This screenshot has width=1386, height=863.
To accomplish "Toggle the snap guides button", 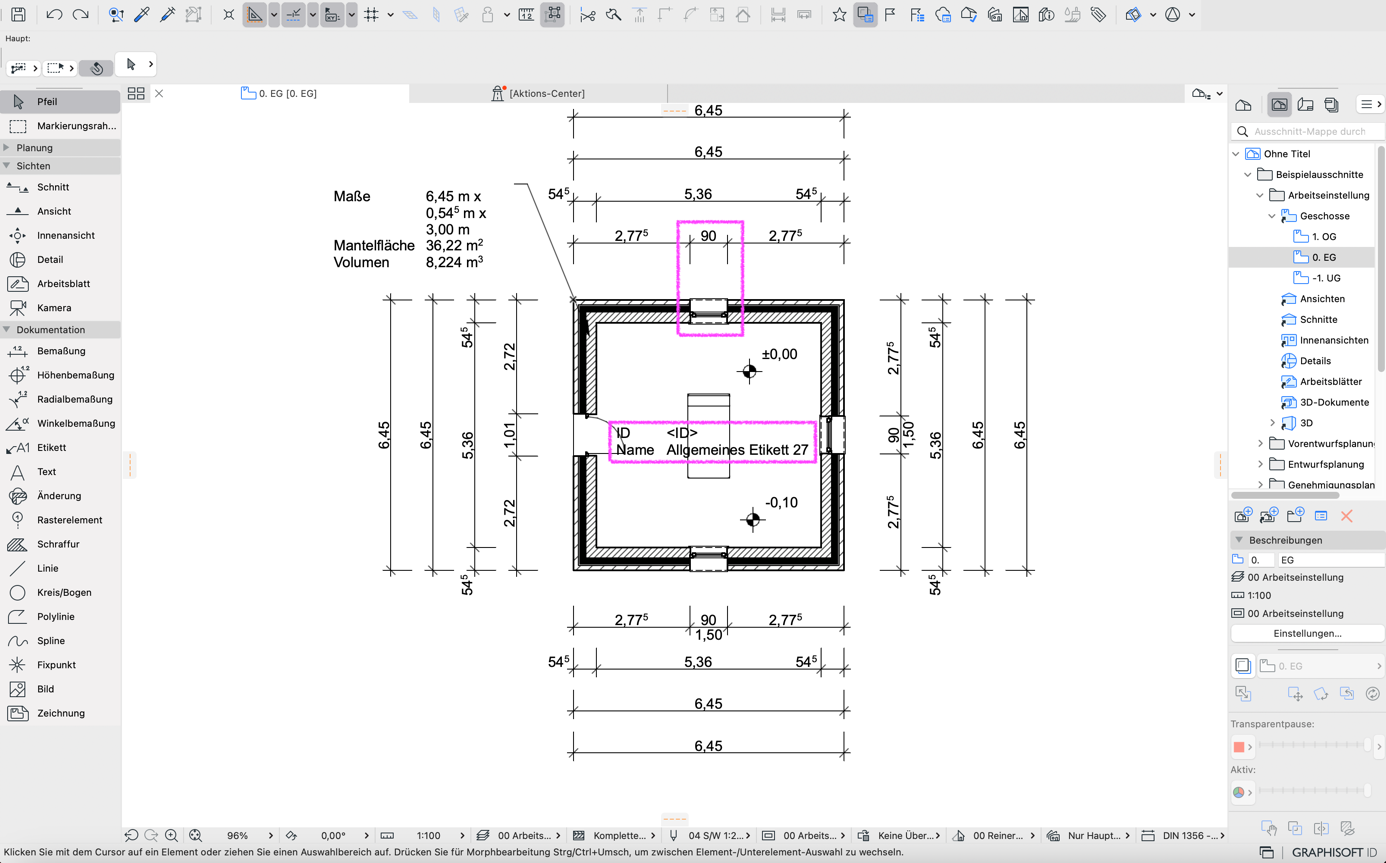I will [x=293, y=15].
